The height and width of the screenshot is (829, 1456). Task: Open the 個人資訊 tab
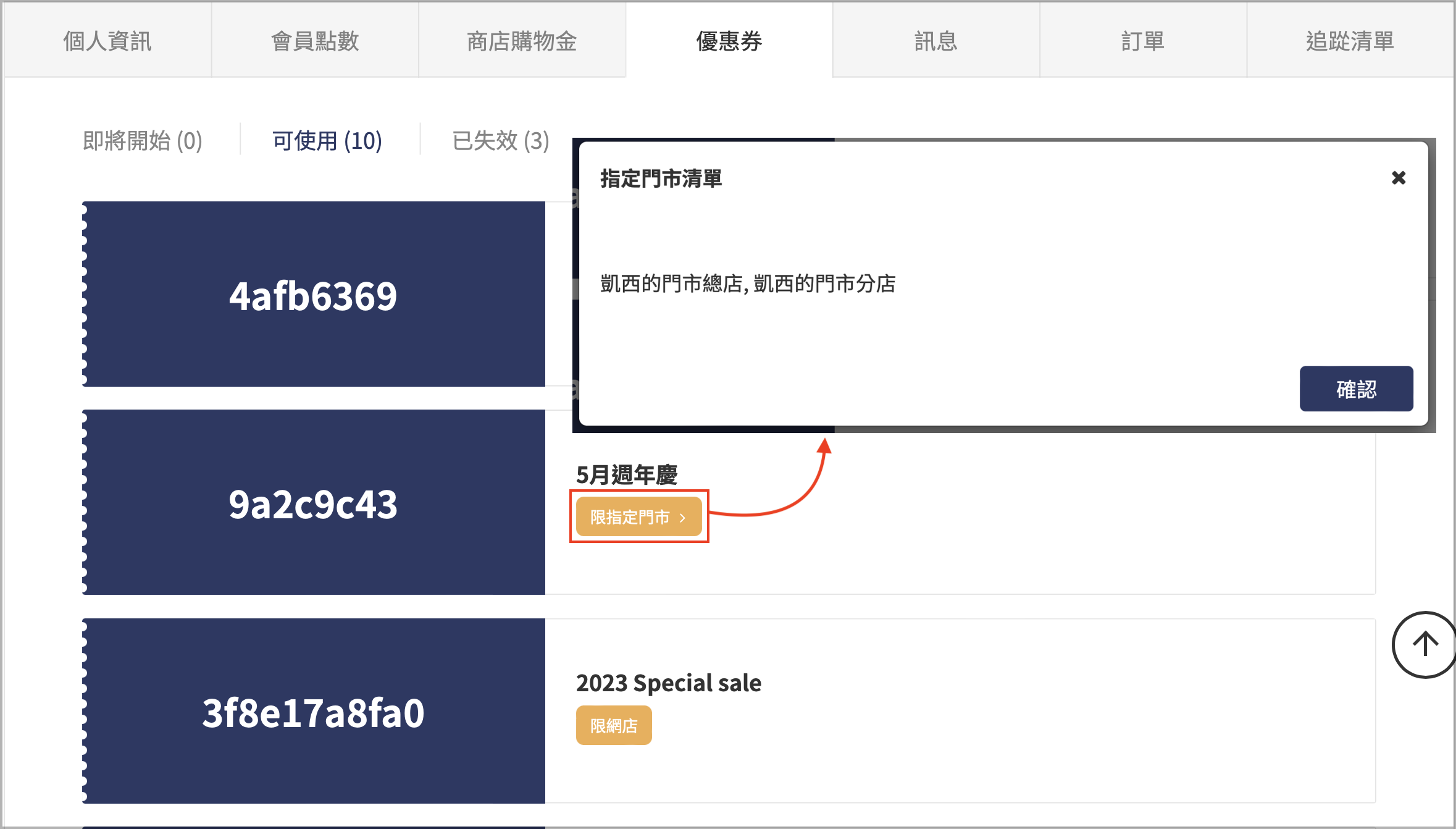[107, 41]
